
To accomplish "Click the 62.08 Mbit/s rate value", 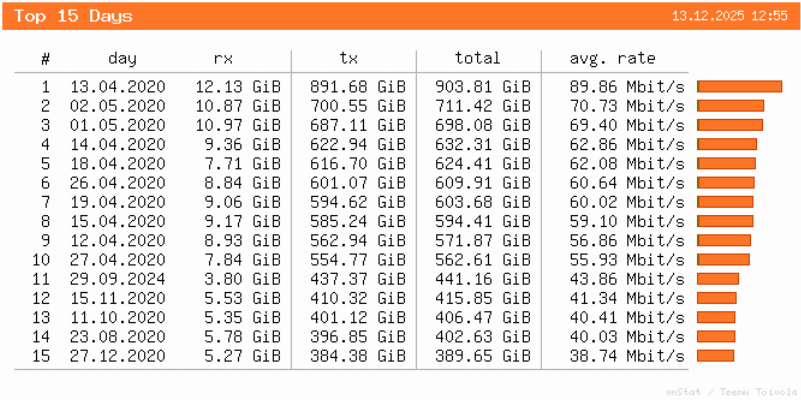I will coord(627,164).
